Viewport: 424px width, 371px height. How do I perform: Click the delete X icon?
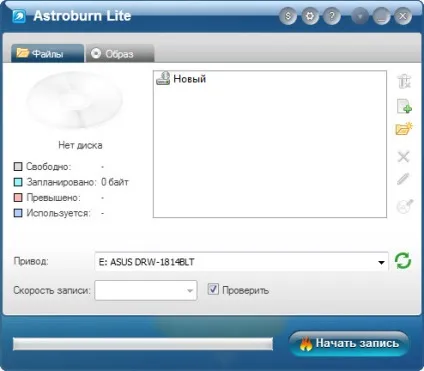pyautogui.click(x=404, y=156)
